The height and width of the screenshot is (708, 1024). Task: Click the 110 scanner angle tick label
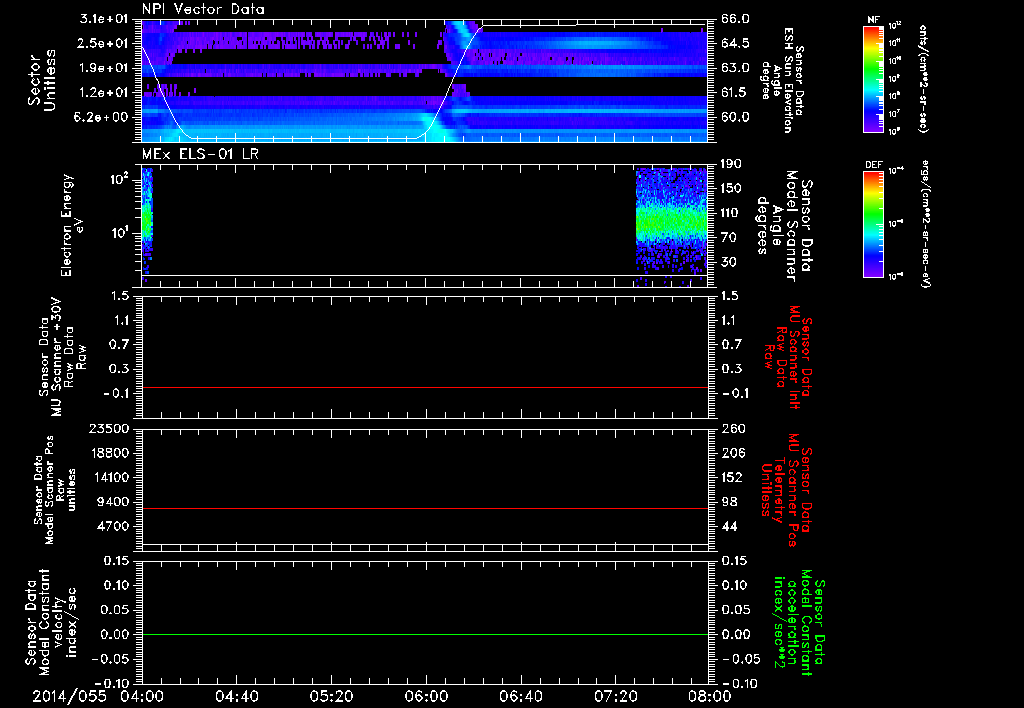(x=731, y=213)
